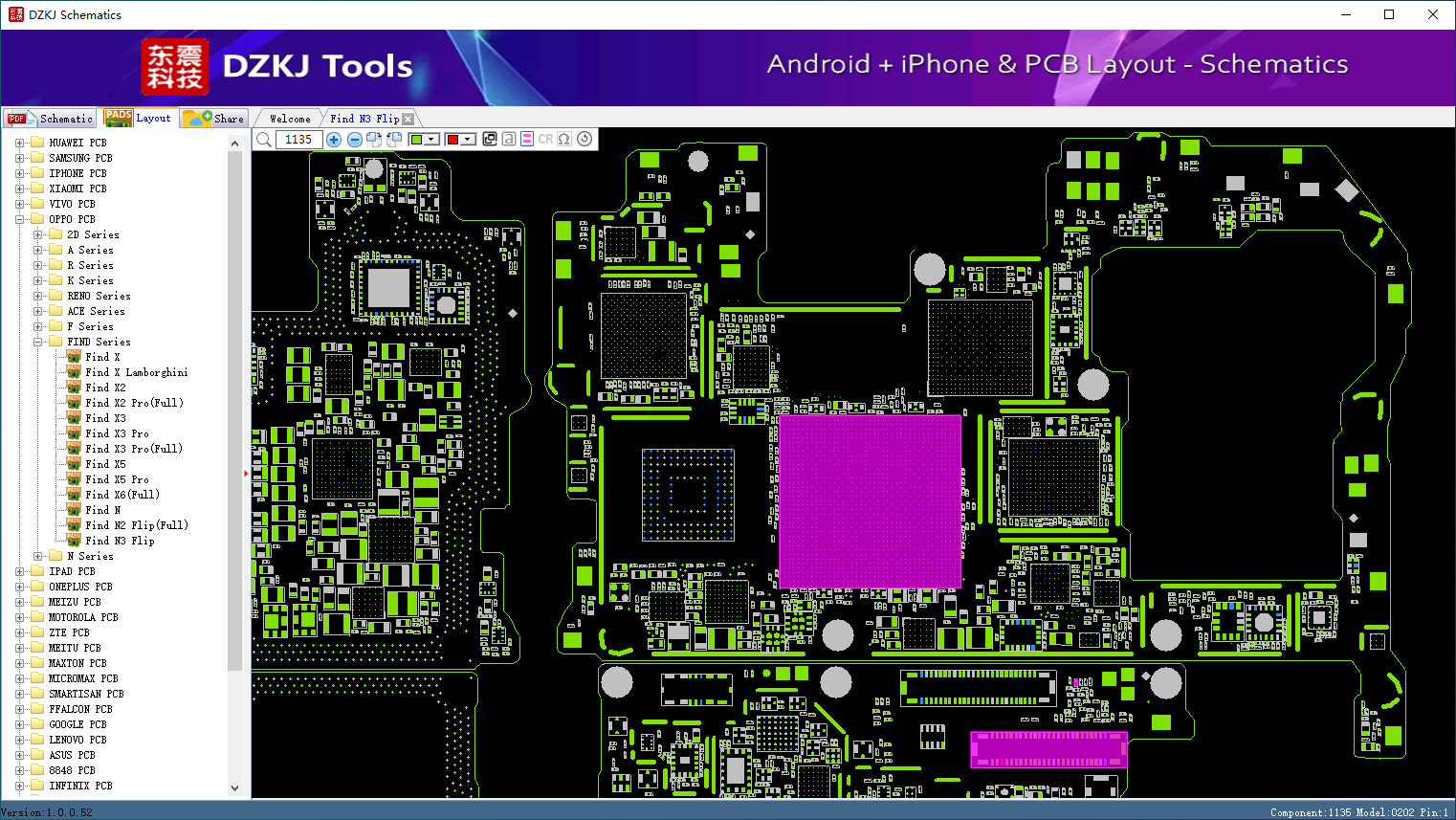
Task: Click the PADS icon beside Find N
Action: point(74,510)
